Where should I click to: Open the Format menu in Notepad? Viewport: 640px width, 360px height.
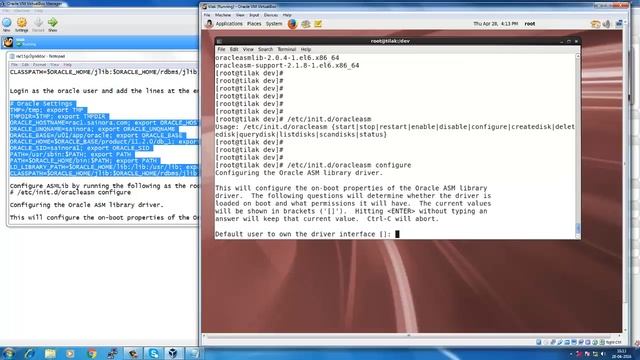tap(39, 64)
